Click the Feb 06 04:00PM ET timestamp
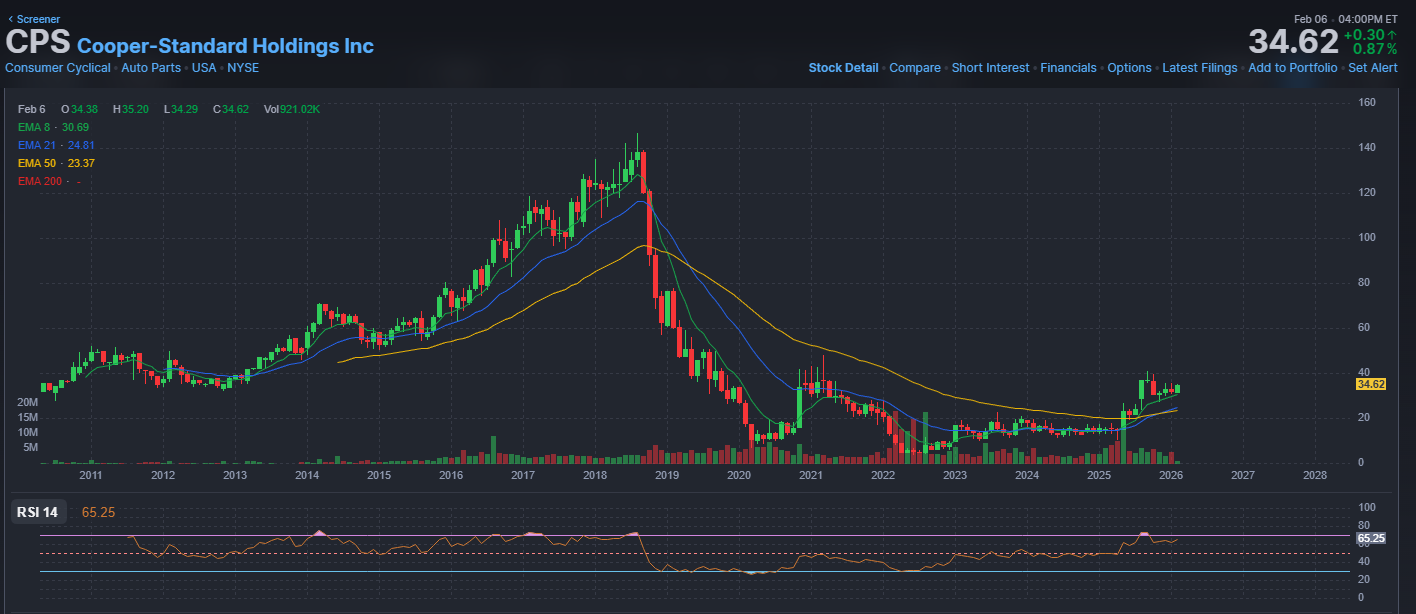 1346,19
